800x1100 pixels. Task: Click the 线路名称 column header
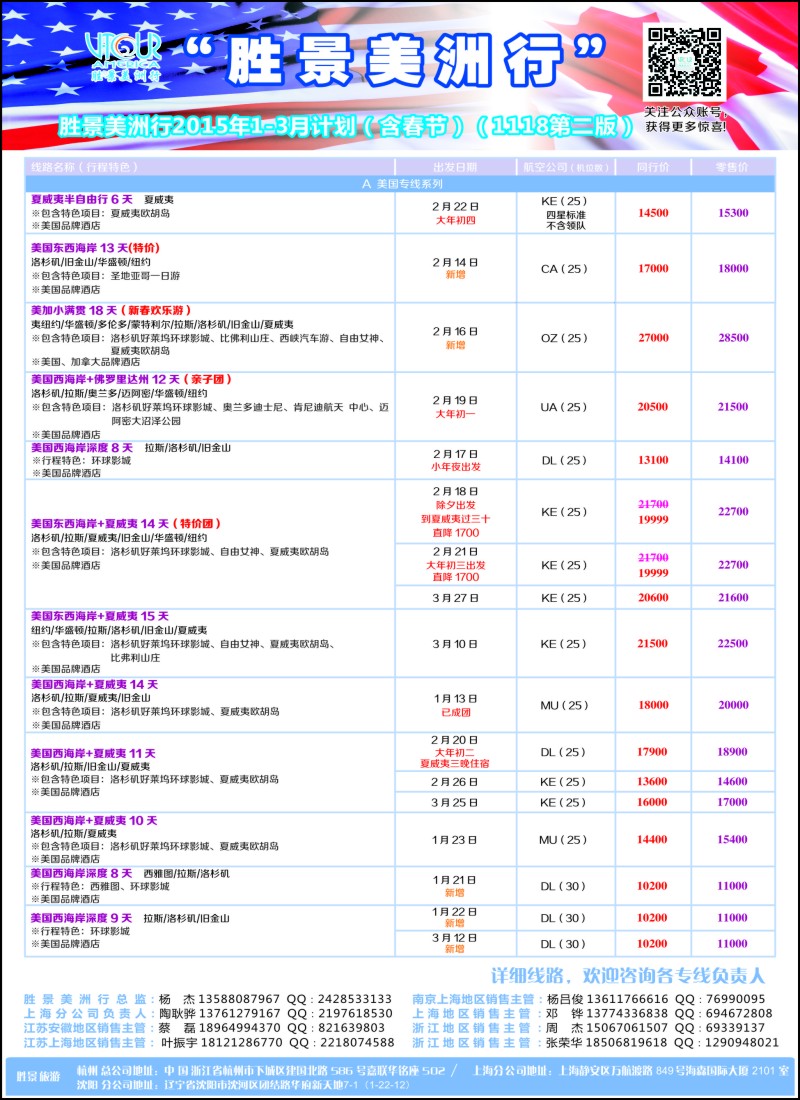(84, 167)
